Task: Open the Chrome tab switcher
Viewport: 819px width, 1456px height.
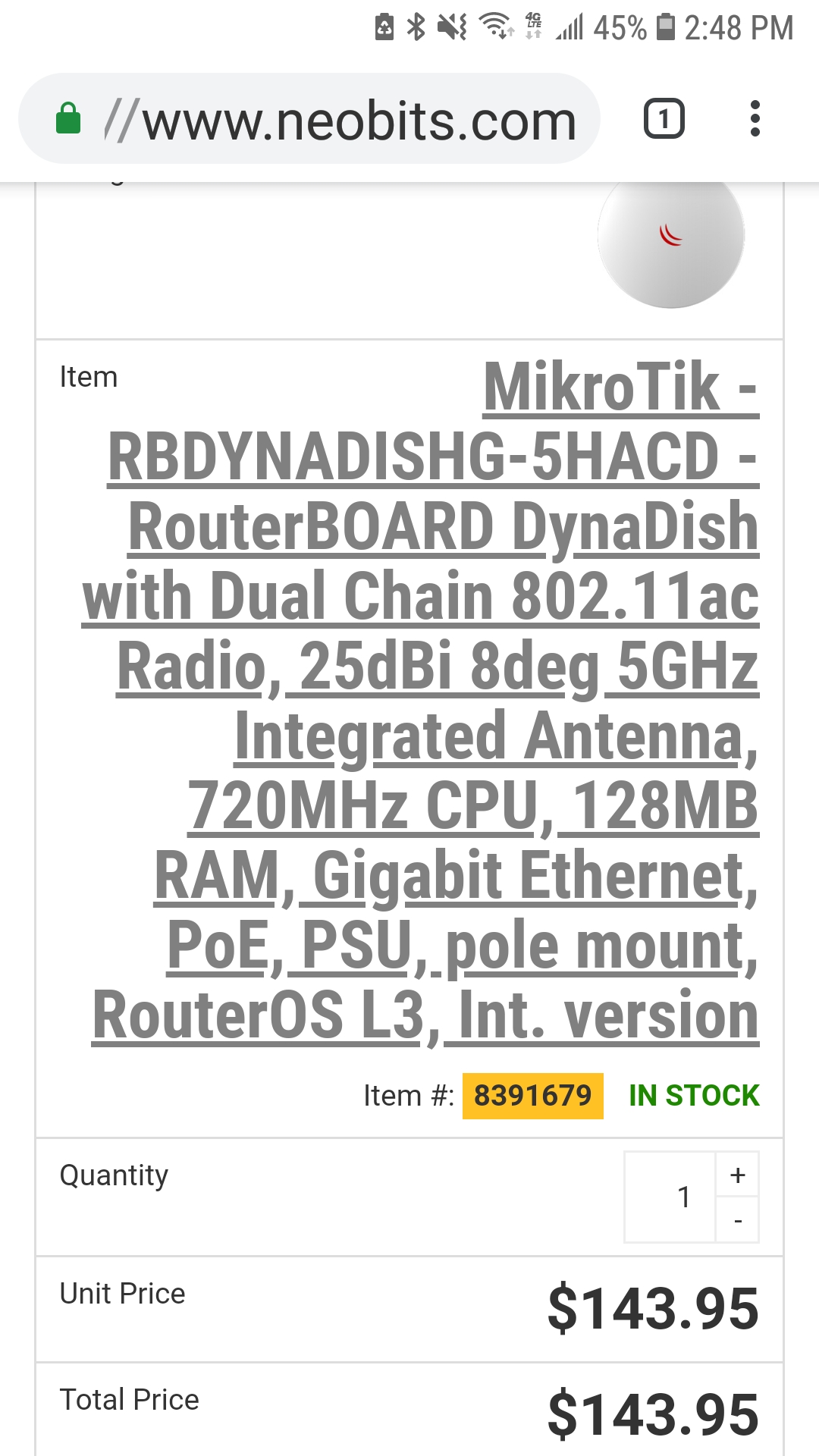Action: tap(664, 119)
